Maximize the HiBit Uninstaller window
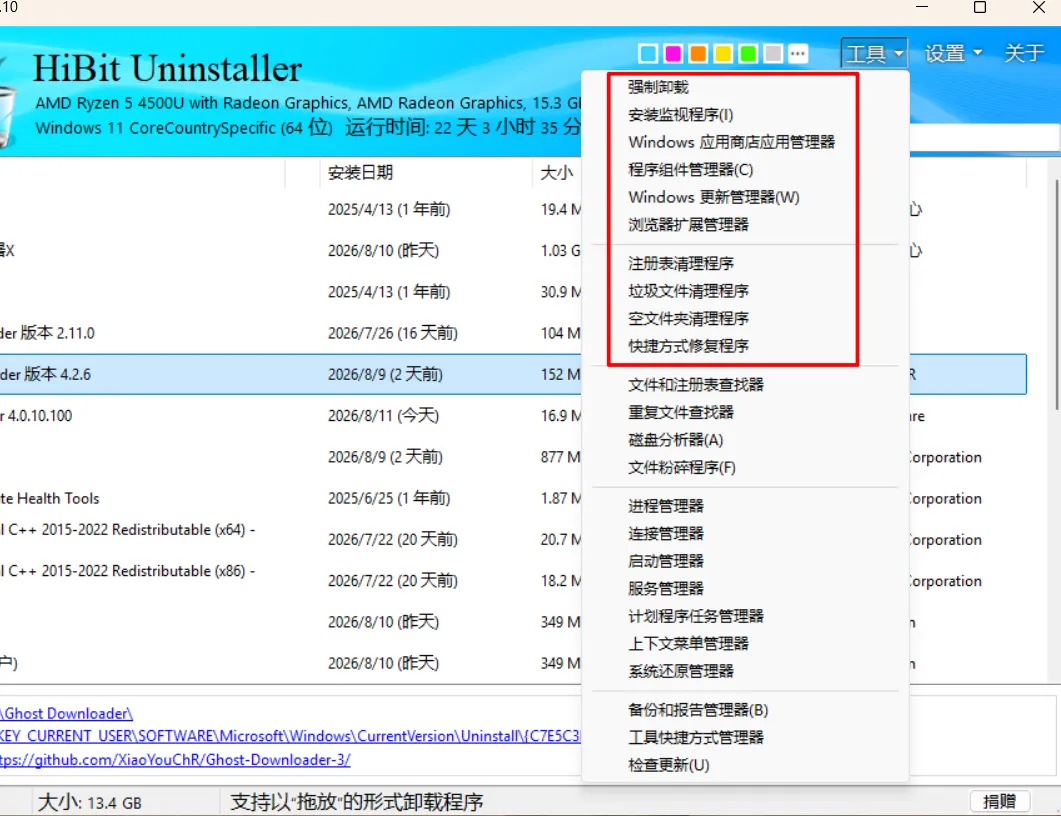This screenshot has width=1061, height=816. pyautogui.click(x=980, y=7)
